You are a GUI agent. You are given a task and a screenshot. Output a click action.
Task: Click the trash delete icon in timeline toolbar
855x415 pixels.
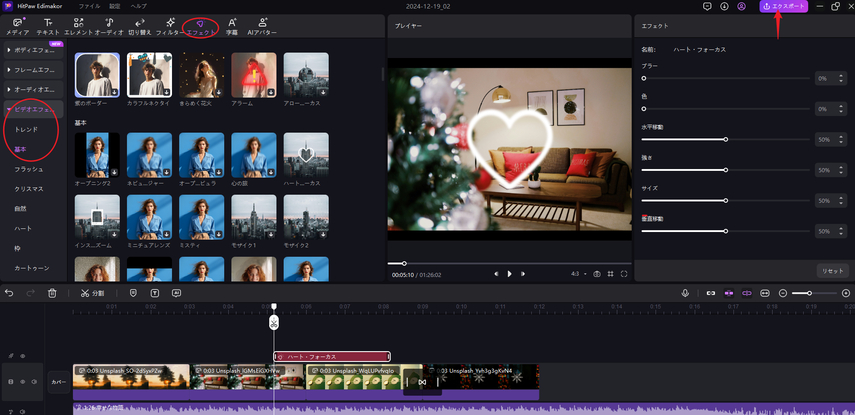pos(52,293)
